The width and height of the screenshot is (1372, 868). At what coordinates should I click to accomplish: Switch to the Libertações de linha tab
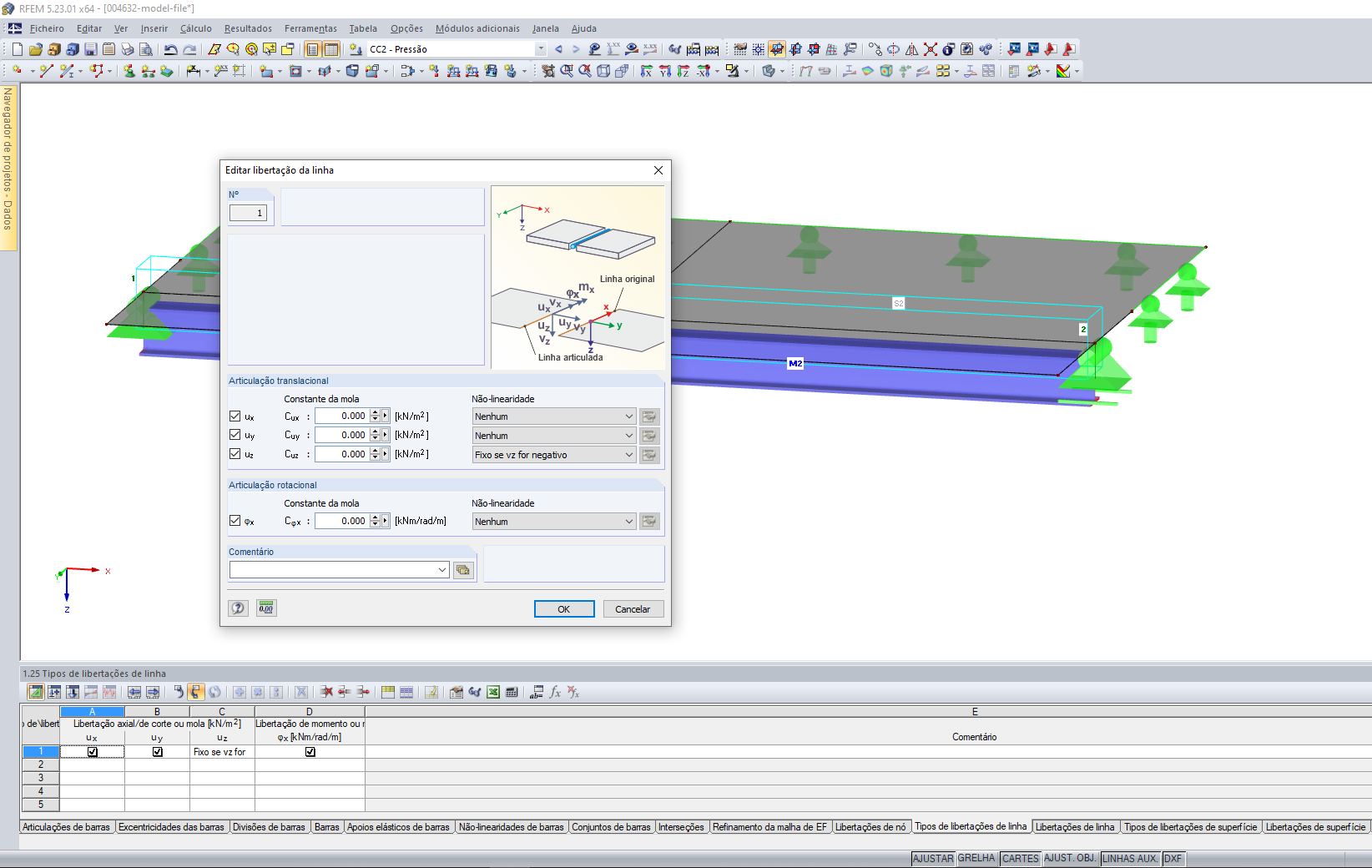tap(1075, 827)
